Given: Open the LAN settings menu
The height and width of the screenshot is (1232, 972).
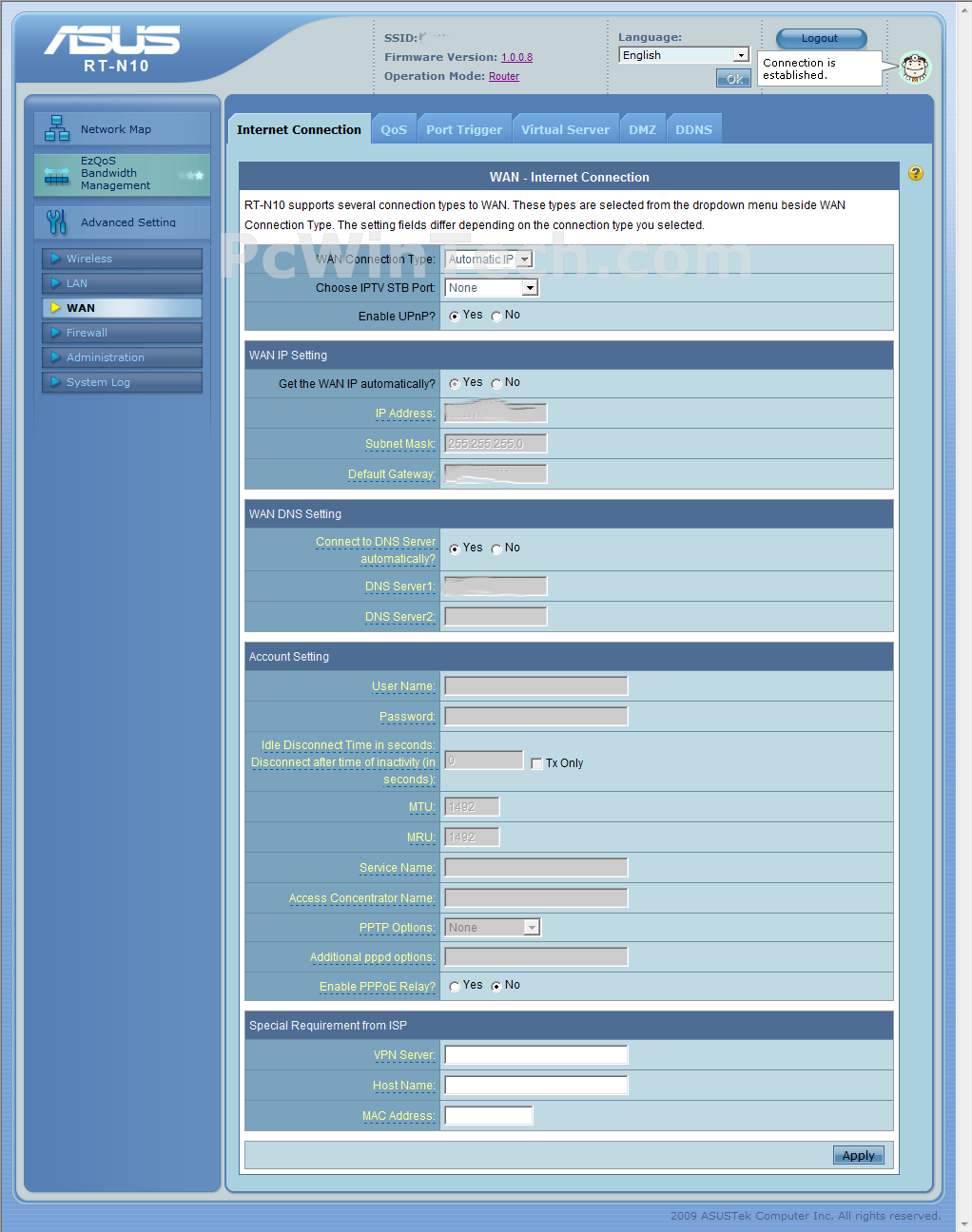Looking at the screenshot, I should point(122,283).
